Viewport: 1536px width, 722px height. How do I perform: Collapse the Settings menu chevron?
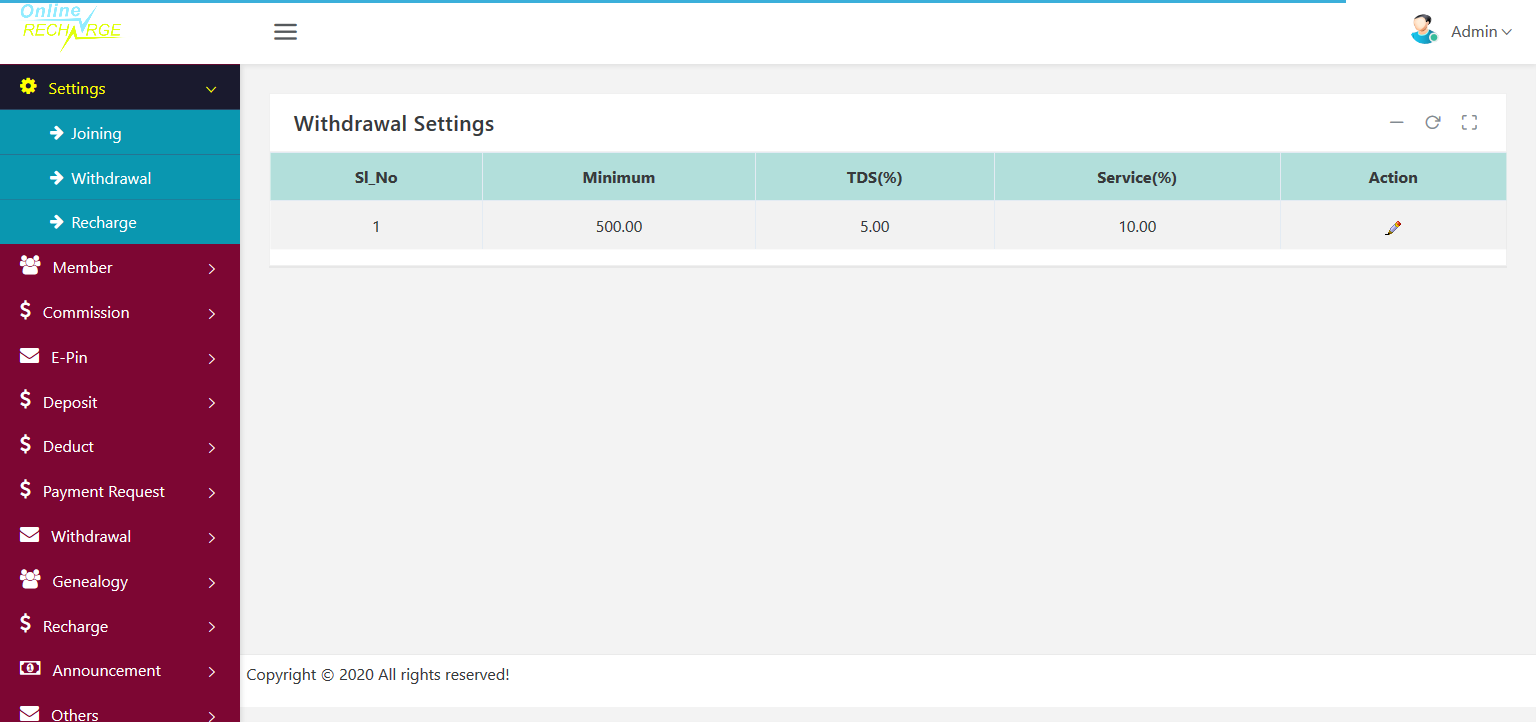211,90
